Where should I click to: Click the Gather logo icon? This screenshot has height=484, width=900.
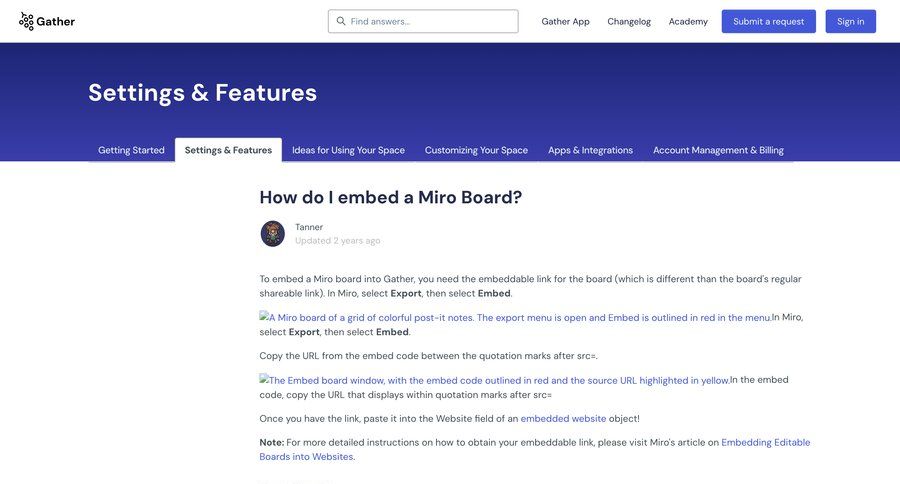(x=26, y=21)
